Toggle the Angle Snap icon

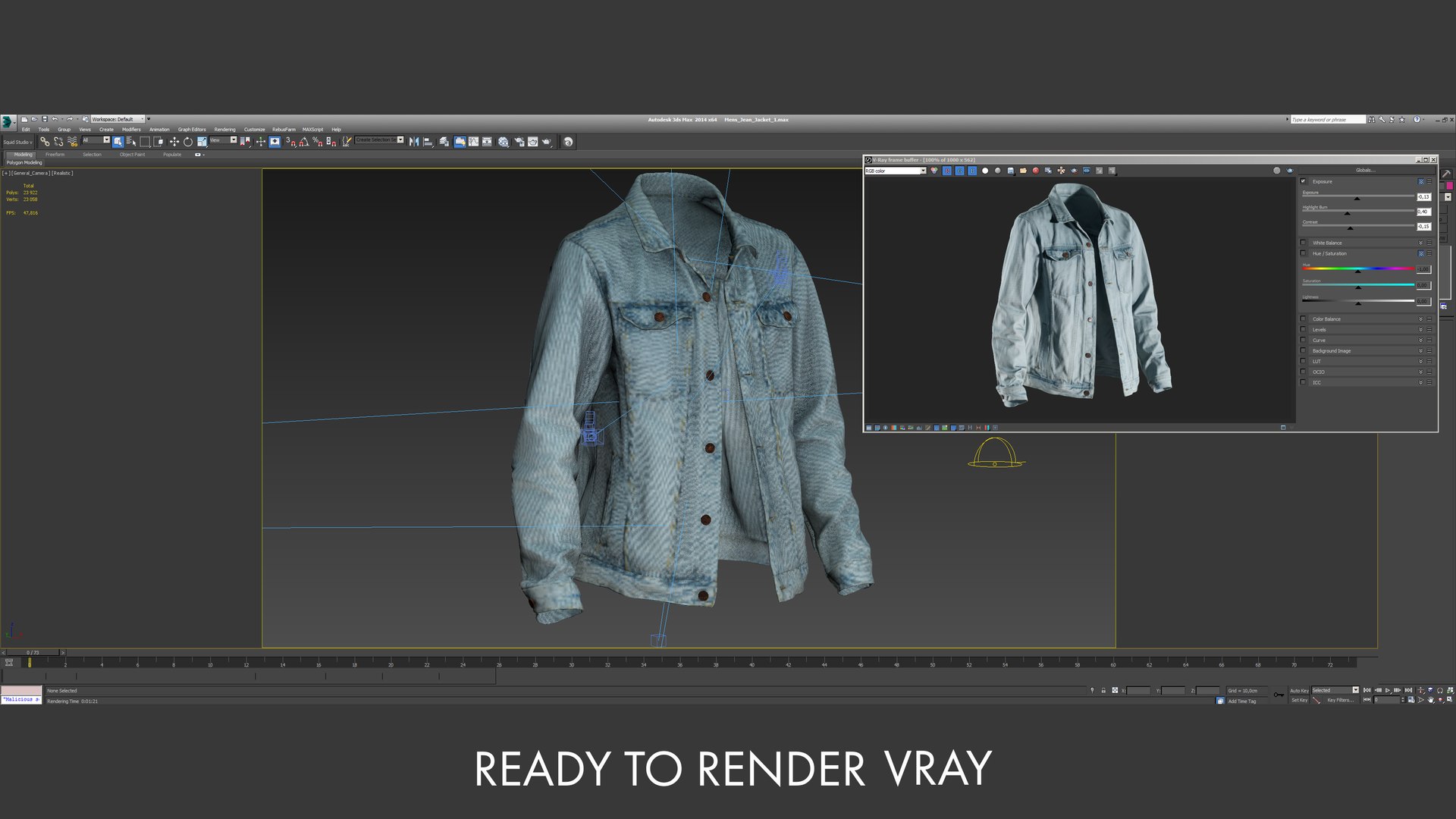pyautogui.click(x=304, y=142)
